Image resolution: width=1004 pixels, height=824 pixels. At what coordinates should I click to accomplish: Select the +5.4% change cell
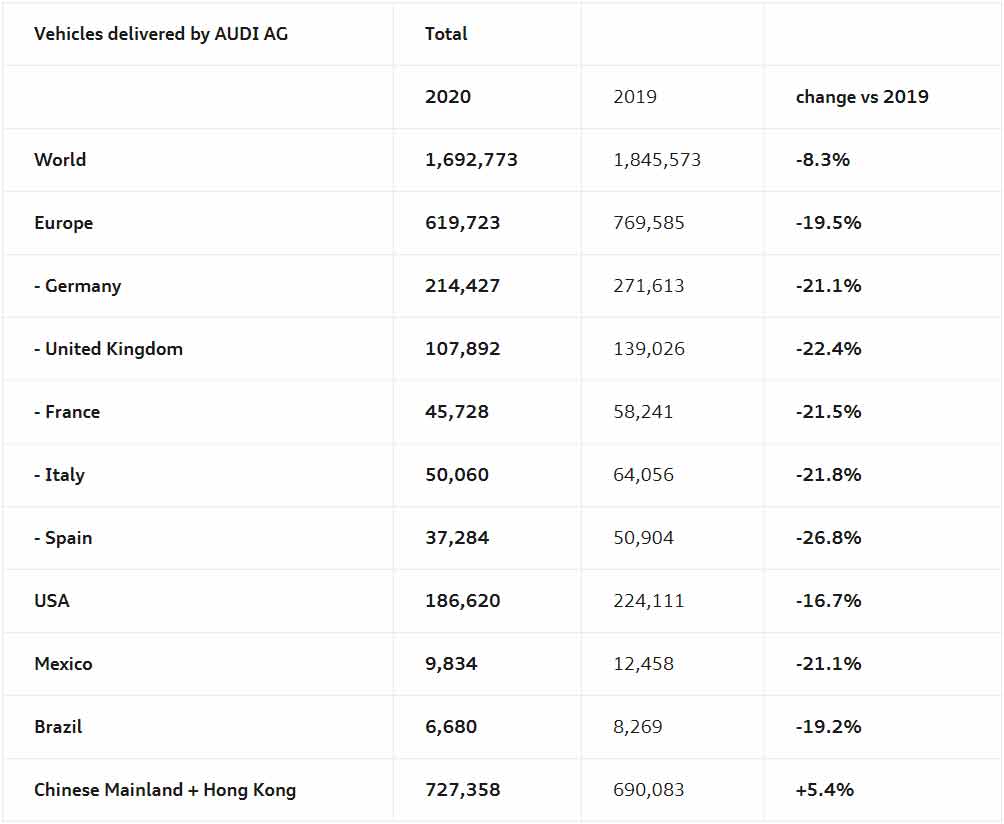(825, 790)
